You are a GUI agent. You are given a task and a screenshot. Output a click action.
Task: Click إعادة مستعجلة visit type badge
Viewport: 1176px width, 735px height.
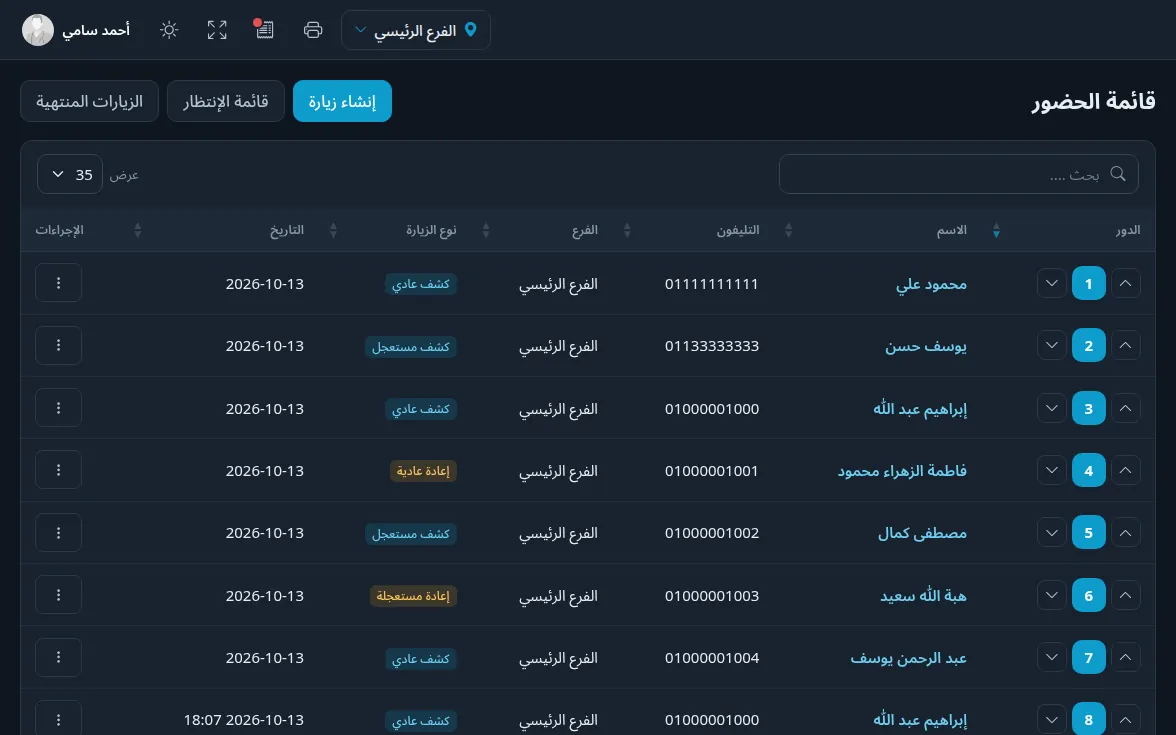click(x=413, y=596)
